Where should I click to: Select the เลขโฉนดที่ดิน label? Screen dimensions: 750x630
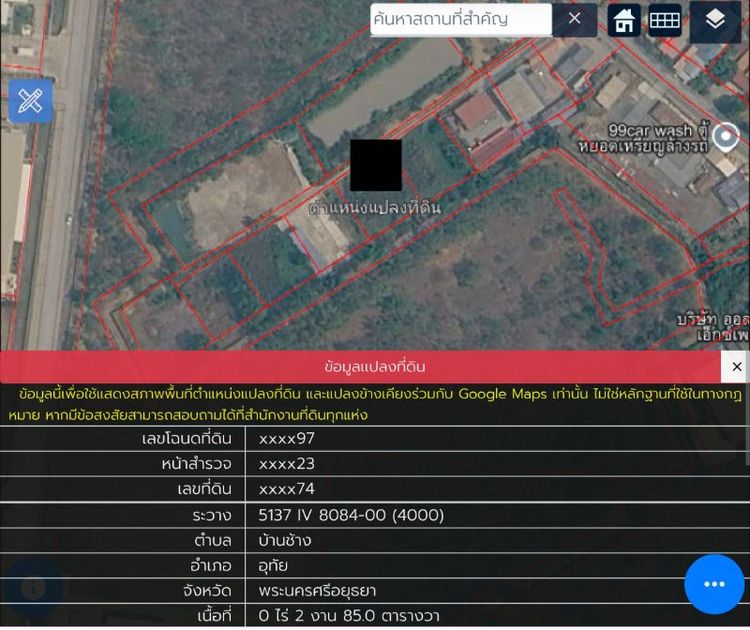(187, 439)
